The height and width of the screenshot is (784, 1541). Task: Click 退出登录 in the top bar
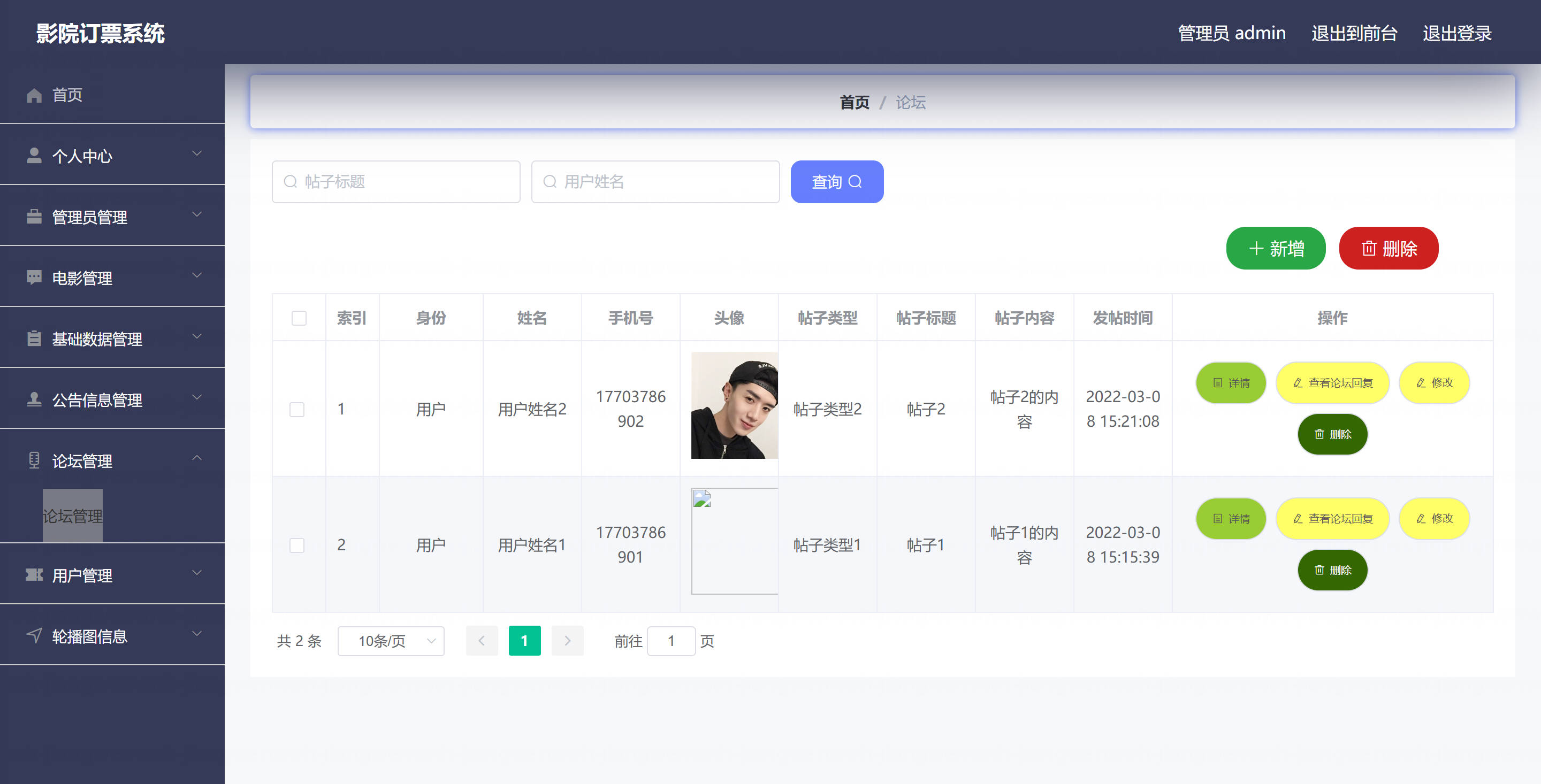[1457, 33]
